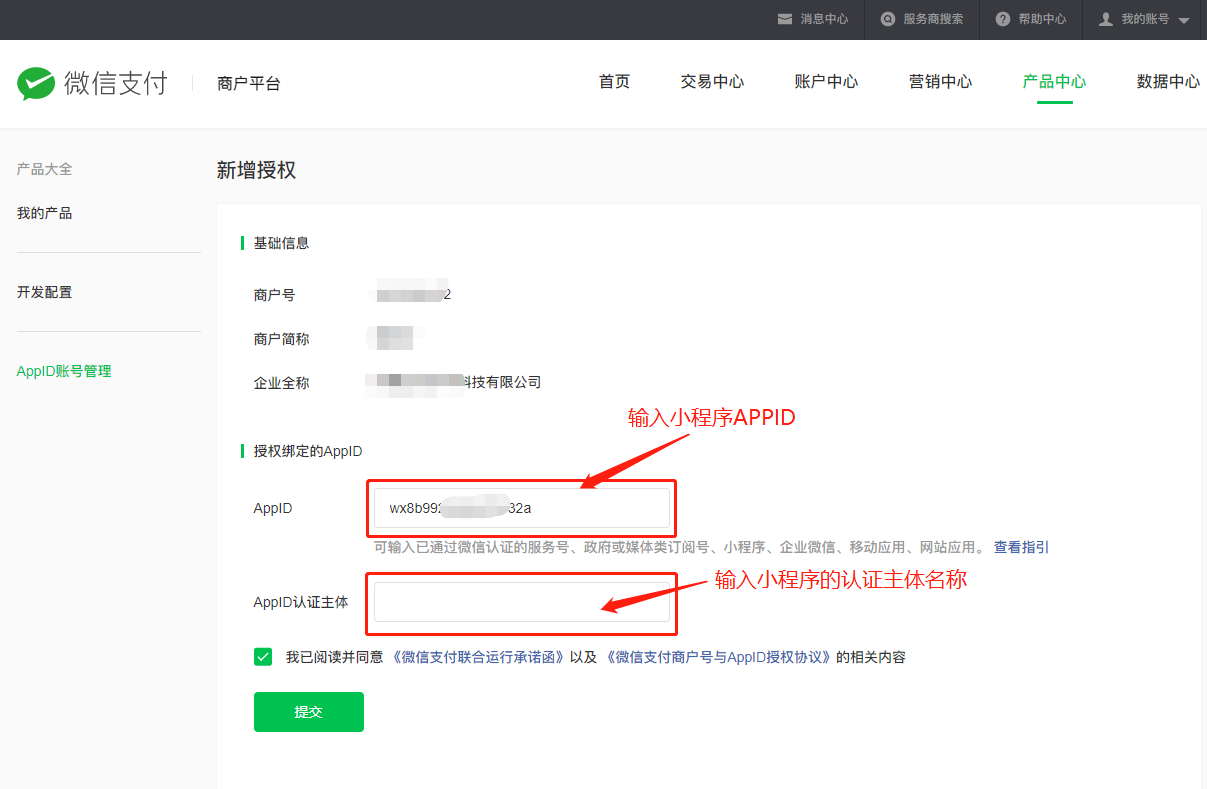
Task: Navigate to 首页 in the top menu
Action: point(614,82)
